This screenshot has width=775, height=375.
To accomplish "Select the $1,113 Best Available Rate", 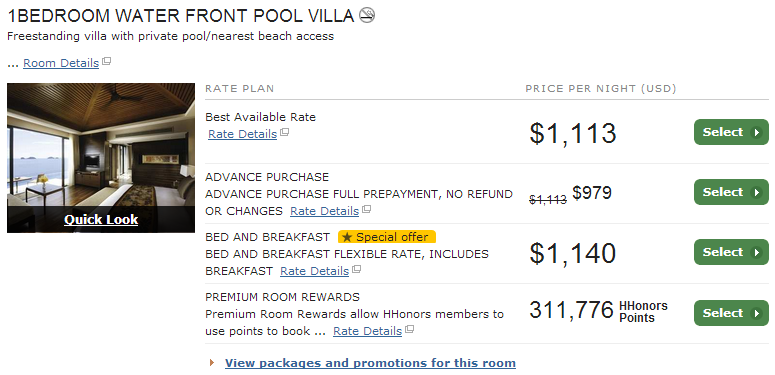I will (731, 132).
